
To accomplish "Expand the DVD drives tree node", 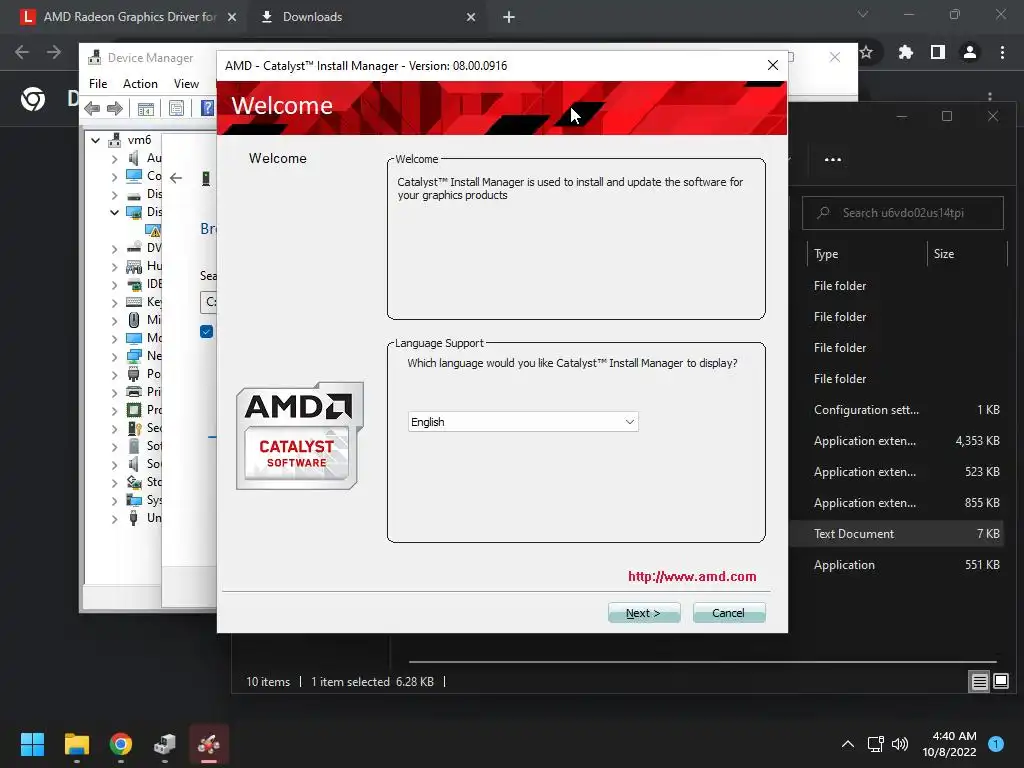I will coord(114,248).
